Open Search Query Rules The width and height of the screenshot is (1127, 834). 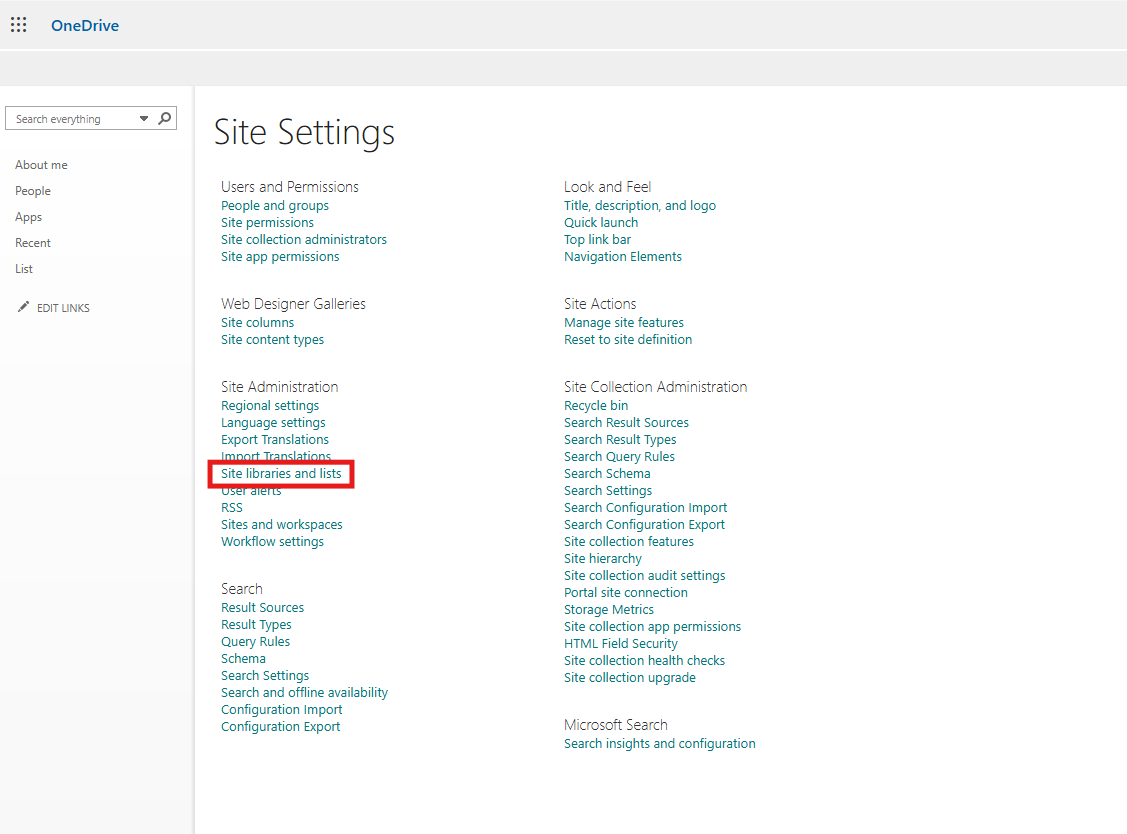pos(619,457)
